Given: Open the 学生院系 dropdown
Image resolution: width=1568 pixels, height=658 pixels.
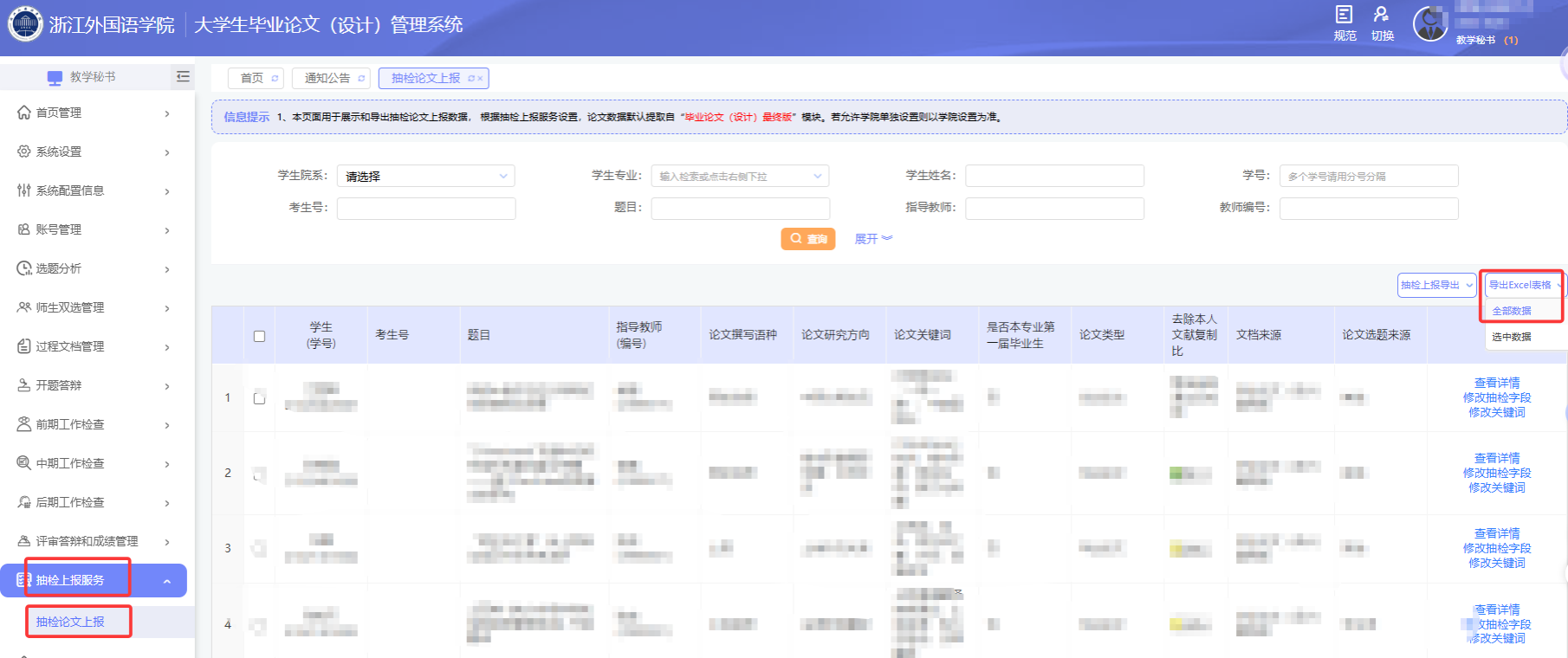Looking at the screenshot, I should (425, 176).
